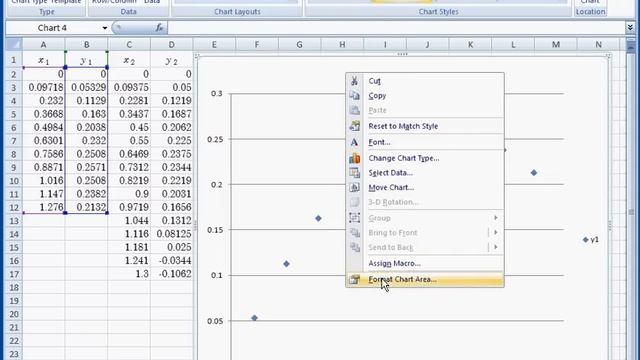
Task: Click the chart data point near 0.05
Action: pos(254,318)
